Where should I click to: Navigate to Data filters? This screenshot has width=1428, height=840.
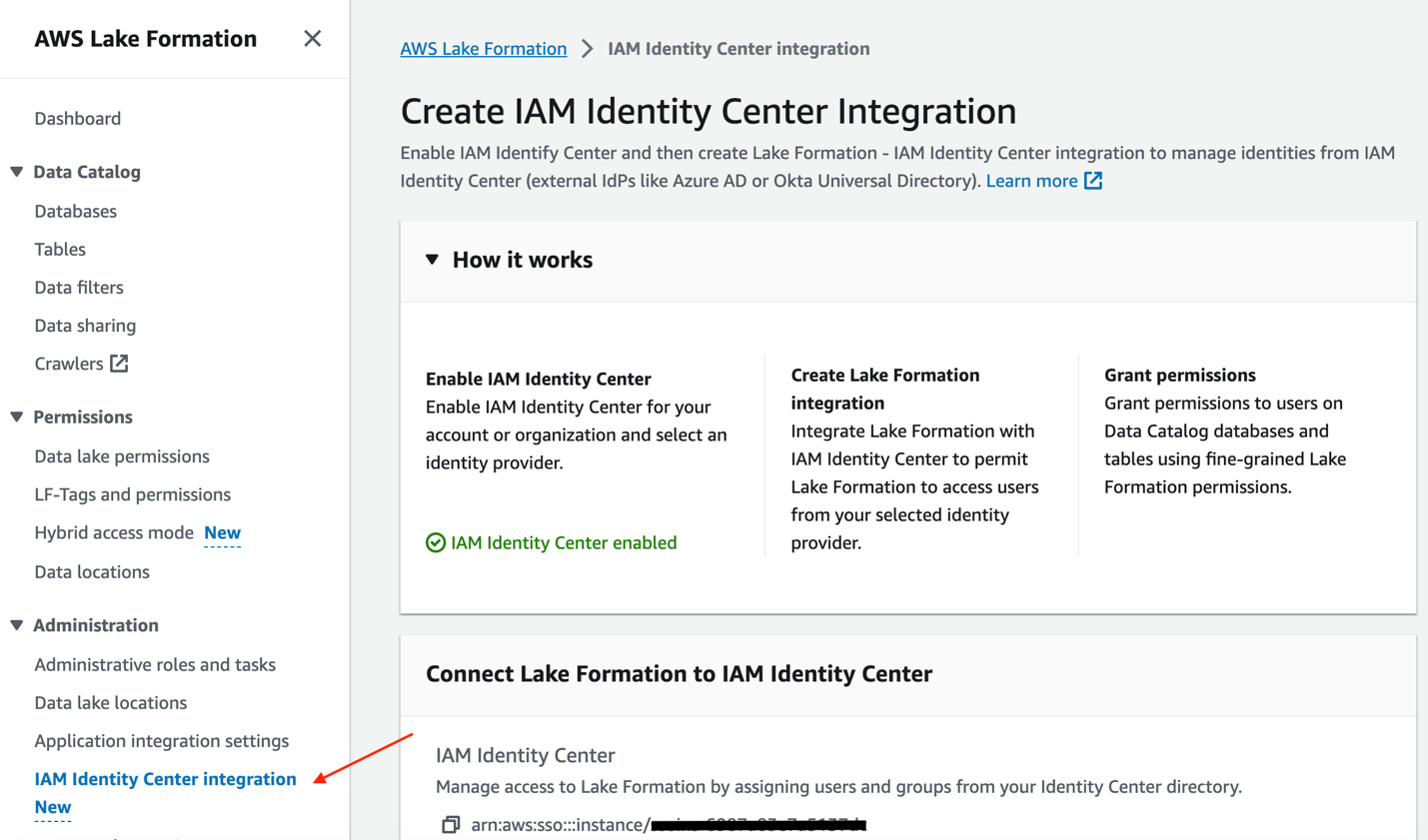pyautogui.click(x=79, y=288)
